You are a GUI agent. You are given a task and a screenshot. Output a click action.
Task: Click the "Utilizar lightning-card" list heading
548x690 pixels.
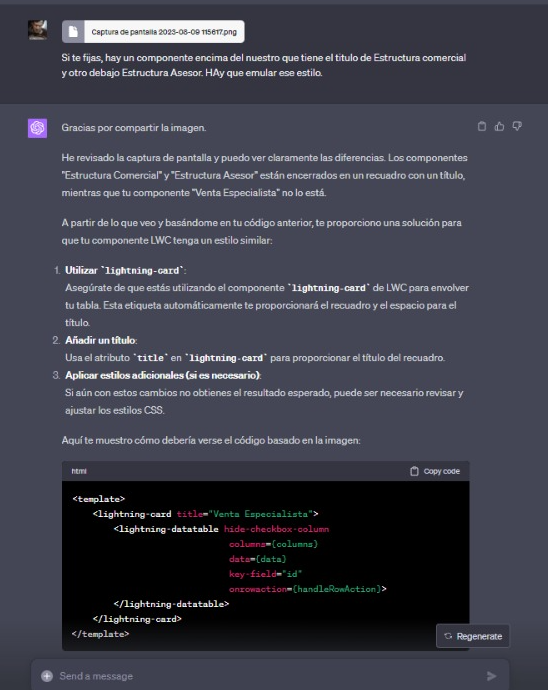click(x=125, y=270)
